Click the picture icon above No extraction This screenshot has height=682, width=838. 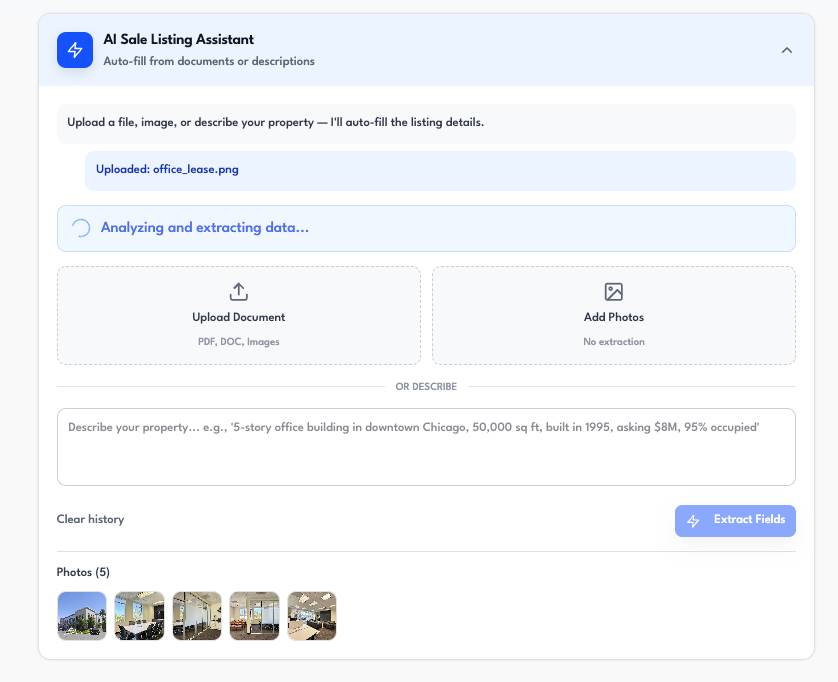tap(613, 292)
